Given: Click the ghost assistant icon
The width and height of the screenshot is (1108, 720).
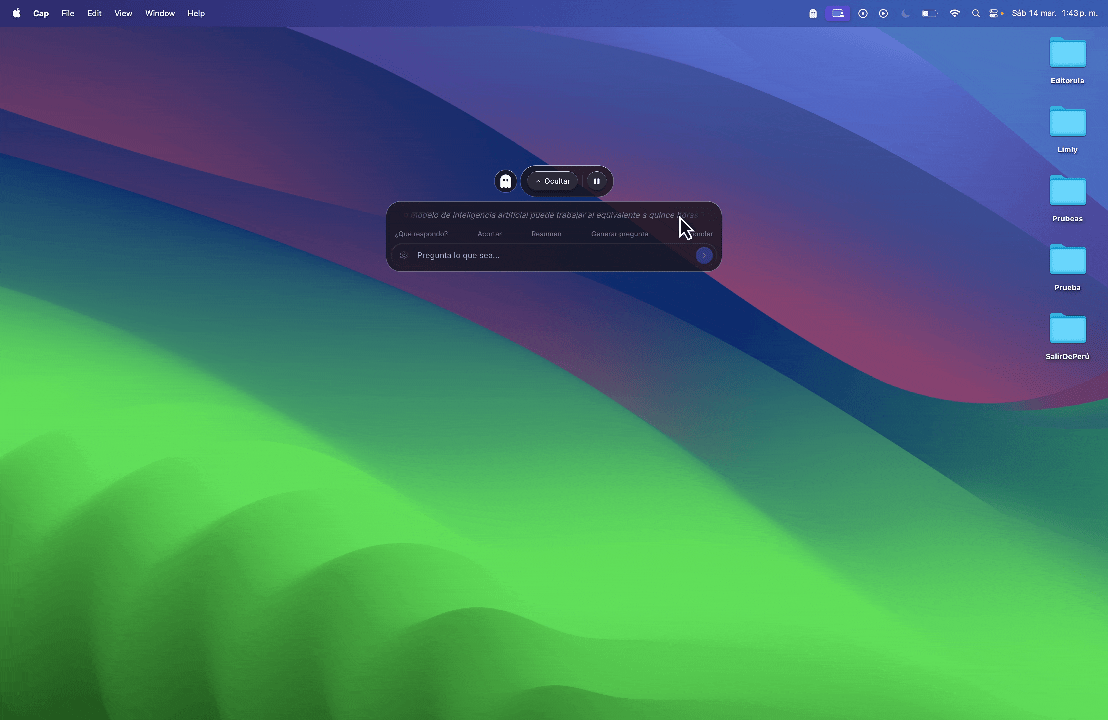Looking at the screenshot, I should pos(505,181).
